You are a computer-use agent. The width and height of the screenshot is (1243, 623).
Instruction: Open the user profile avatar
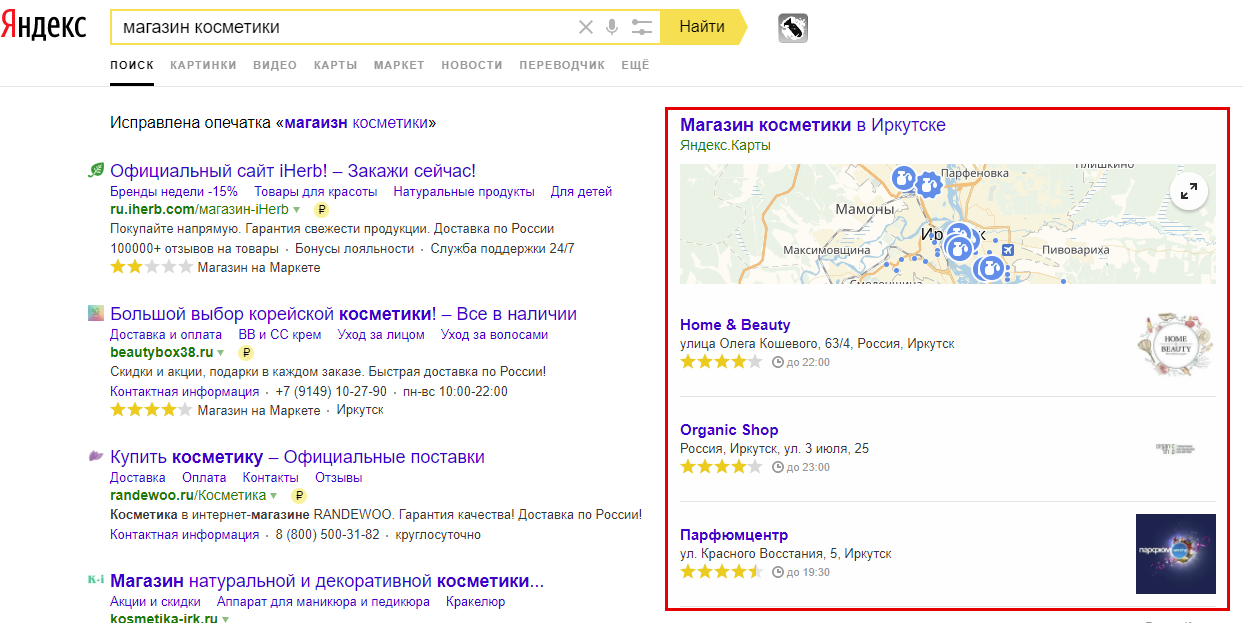click(x=793, y=28)
